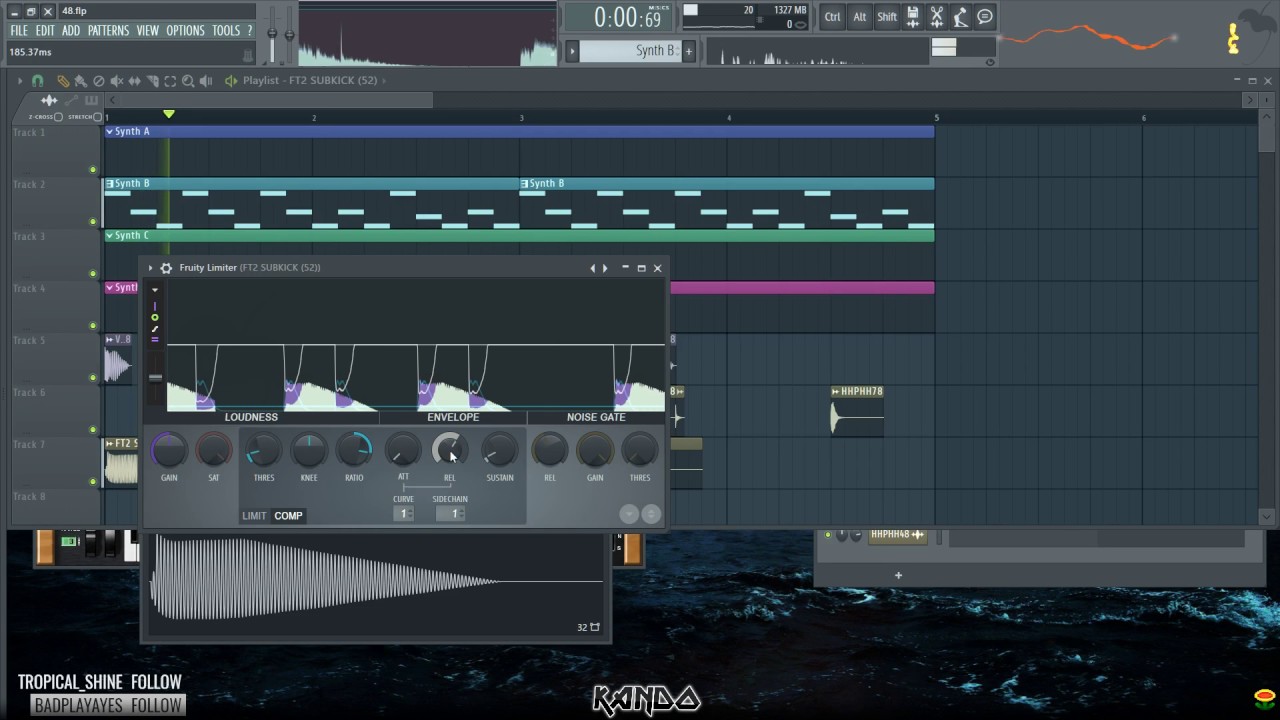Select pattern clip focus piano icon
This screenshot has width=1280, height=720.
[92, 100]
